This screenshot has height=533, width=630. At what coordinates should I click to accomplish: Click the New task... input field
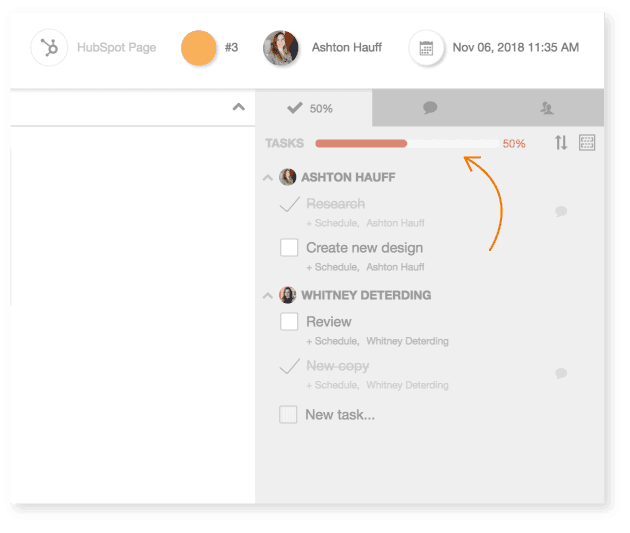click(x=340, y=414)
